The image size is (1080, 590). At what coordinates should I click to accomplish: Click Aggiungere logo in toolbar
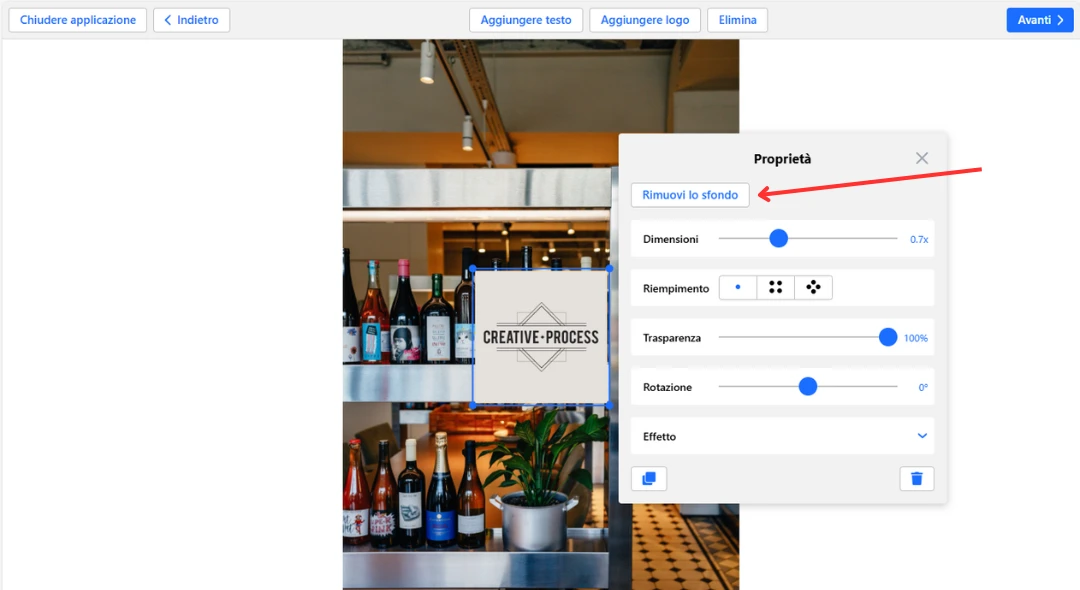pos(644,20)
